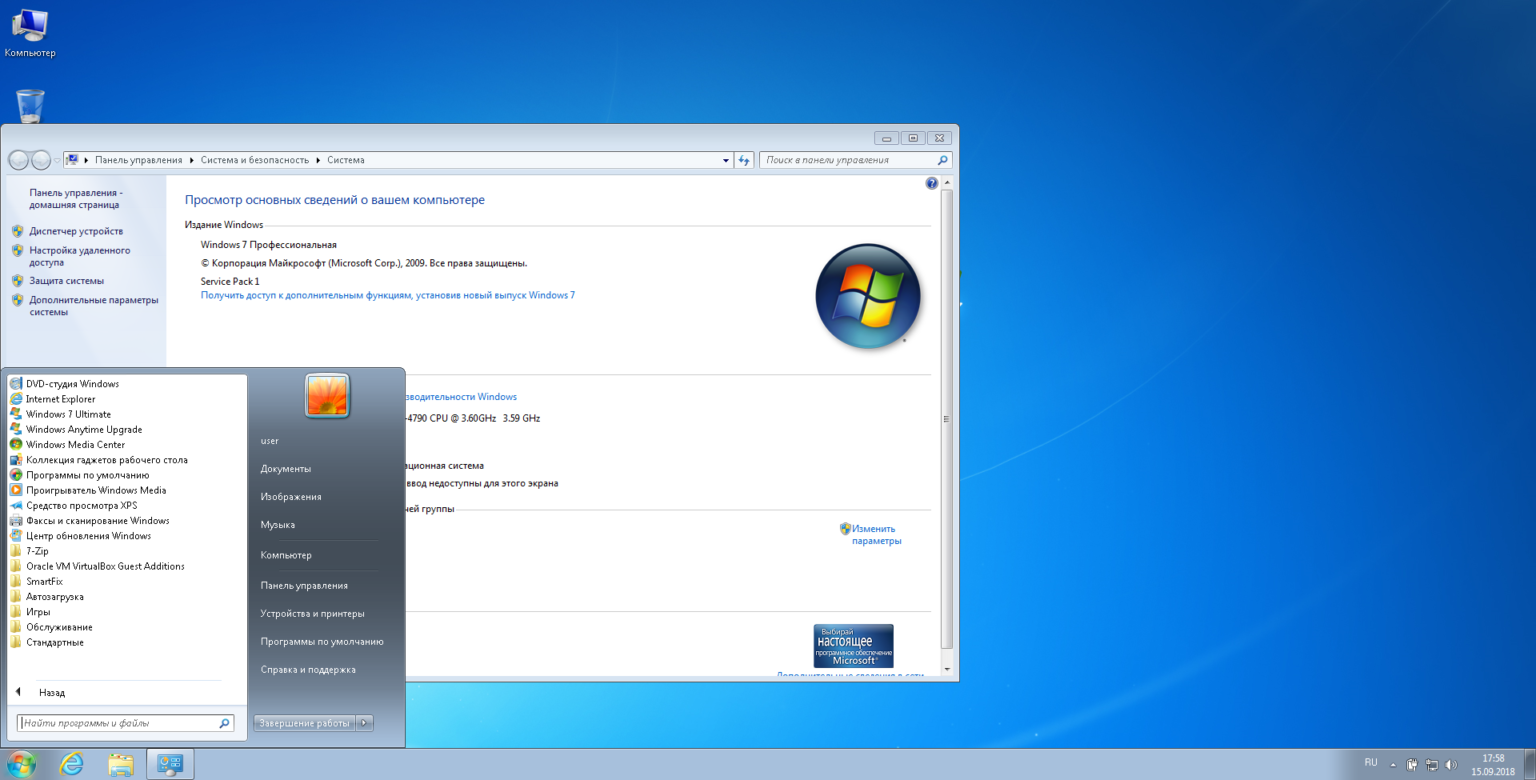This screenshot has width=1536, height=780.
Task: Click the Control Panel button on the taskbar
Action: click(170, 765)
